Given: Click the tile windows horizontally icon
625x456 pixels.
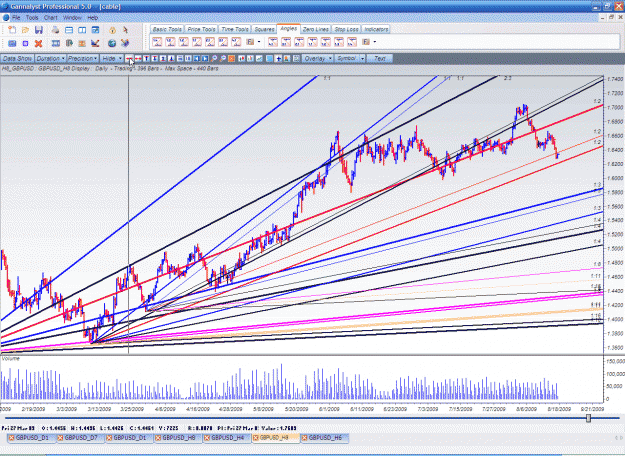Looking at the screenshot, I should click(x=69, y=30).
